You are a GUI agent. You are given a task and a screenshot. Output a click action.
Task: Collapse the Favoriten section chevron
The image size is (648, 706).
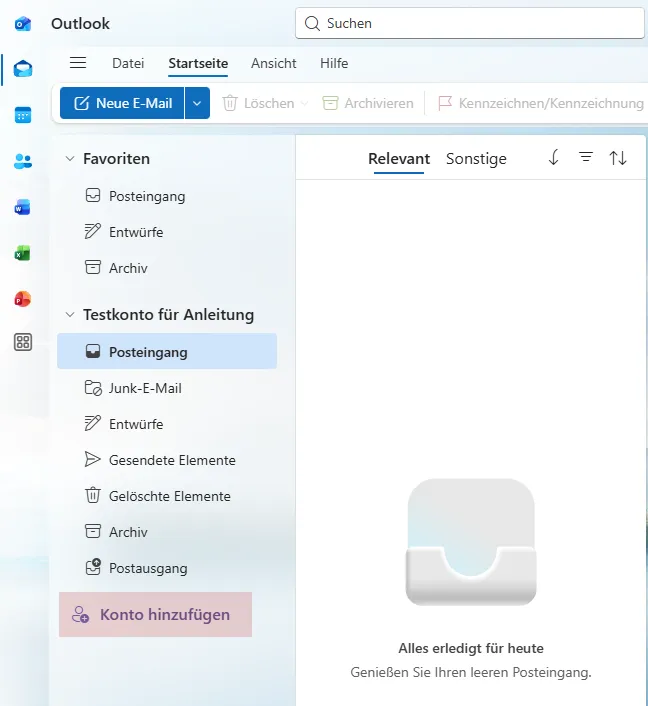70,159
